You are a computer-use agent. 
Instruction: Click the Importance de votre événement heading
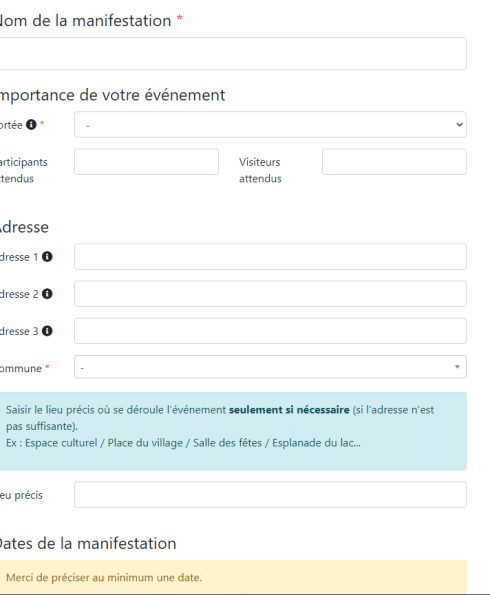pos(112,95)
